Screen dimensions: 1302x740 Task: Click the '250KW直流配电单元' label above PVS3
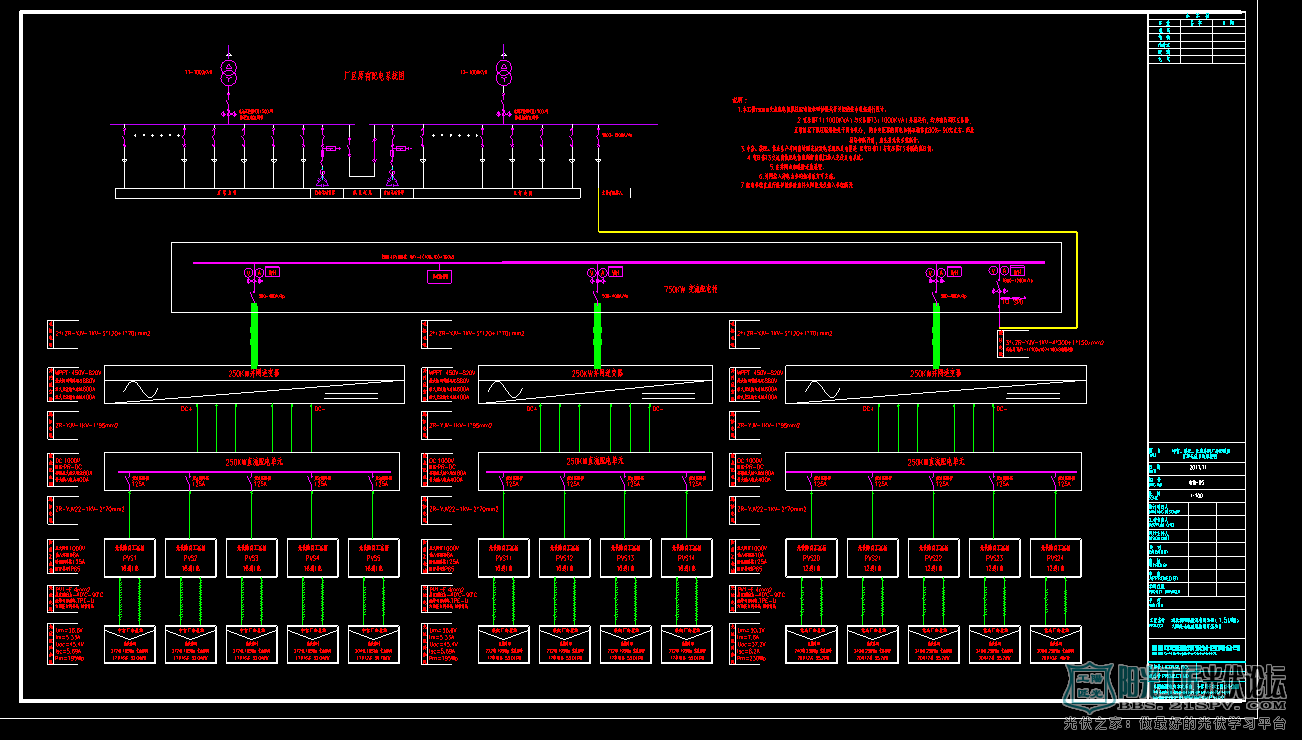point(254,463)
